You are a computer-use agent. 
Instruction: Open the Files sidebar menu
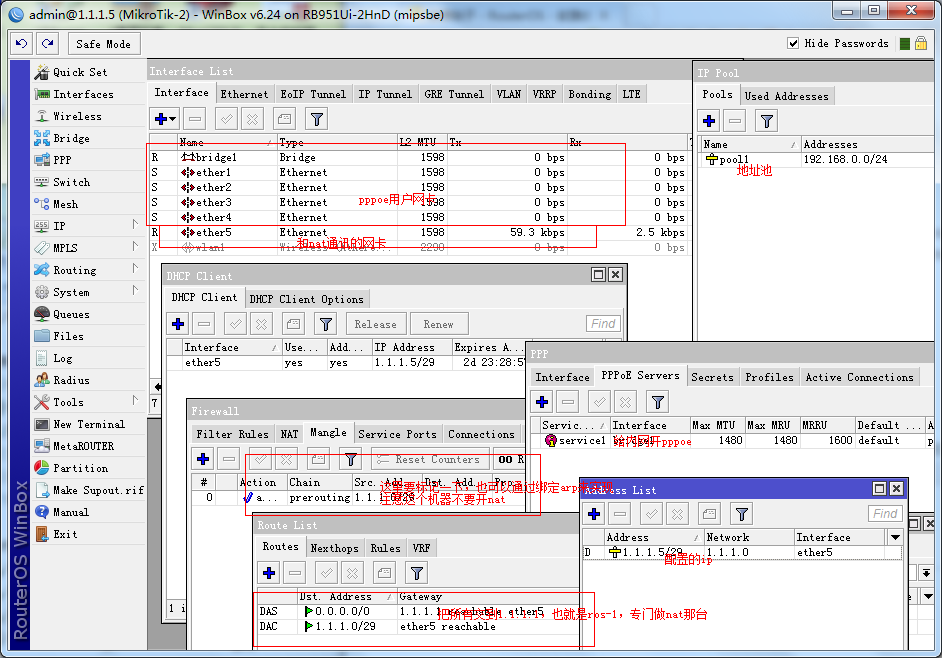click(x=68, y=337)
